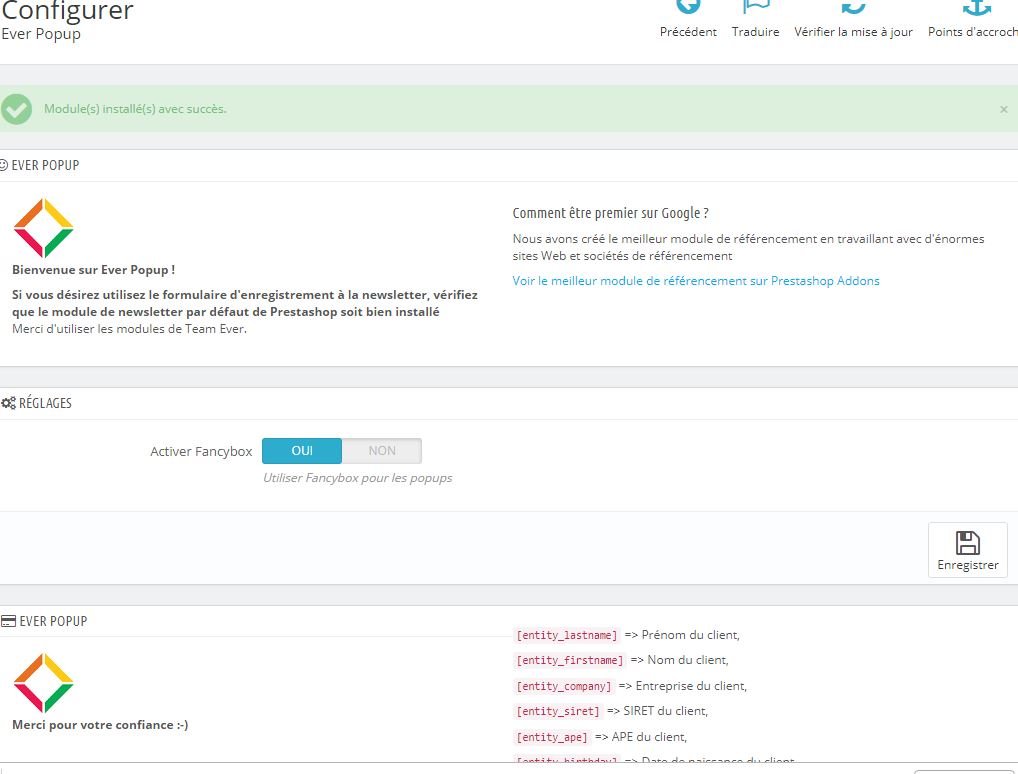Screen dimensions: 1018x774
Task: Select the [entity_firstname] code tag
Action: coord(569,660)
